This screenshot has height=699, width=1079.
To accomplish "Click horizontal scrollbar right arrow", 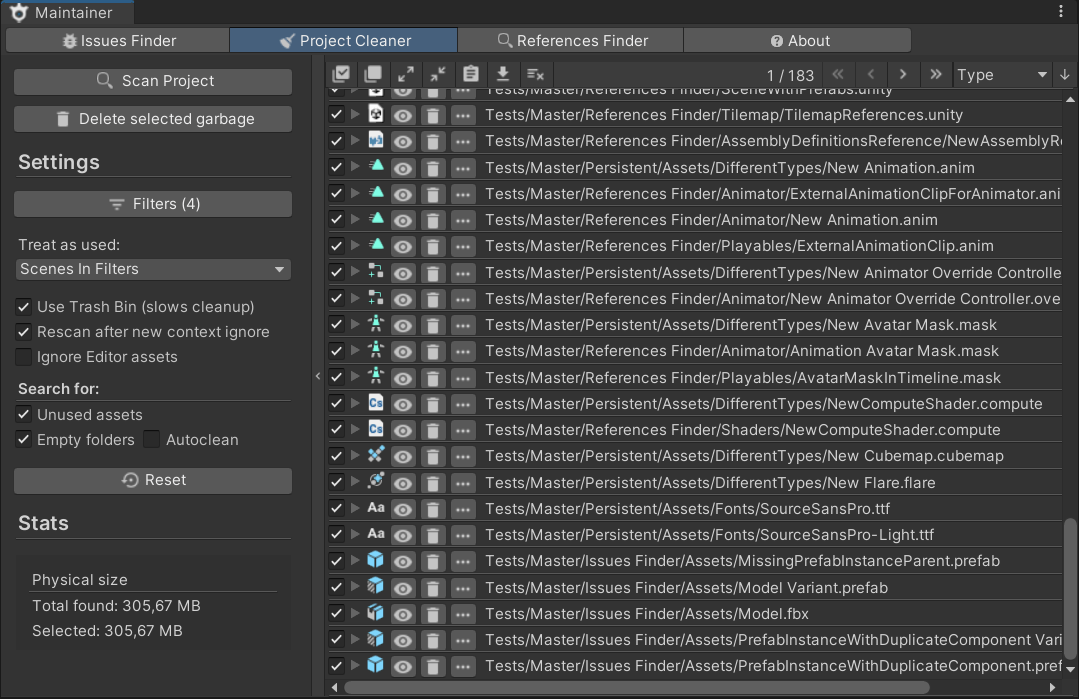I will pyautogui.click(x=1052, y=687).
